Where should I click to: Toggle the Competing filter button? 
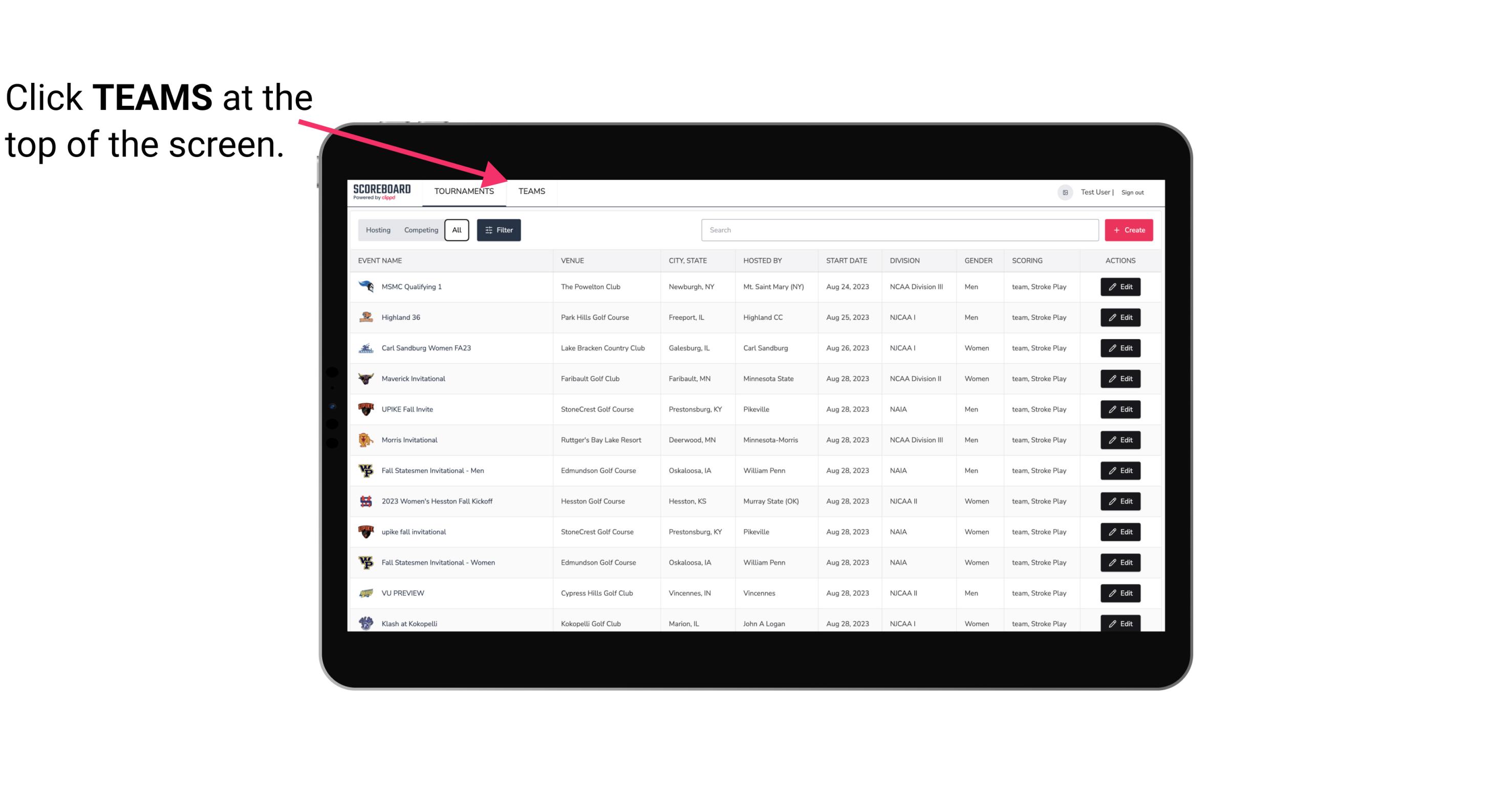(x=419, y=230)
